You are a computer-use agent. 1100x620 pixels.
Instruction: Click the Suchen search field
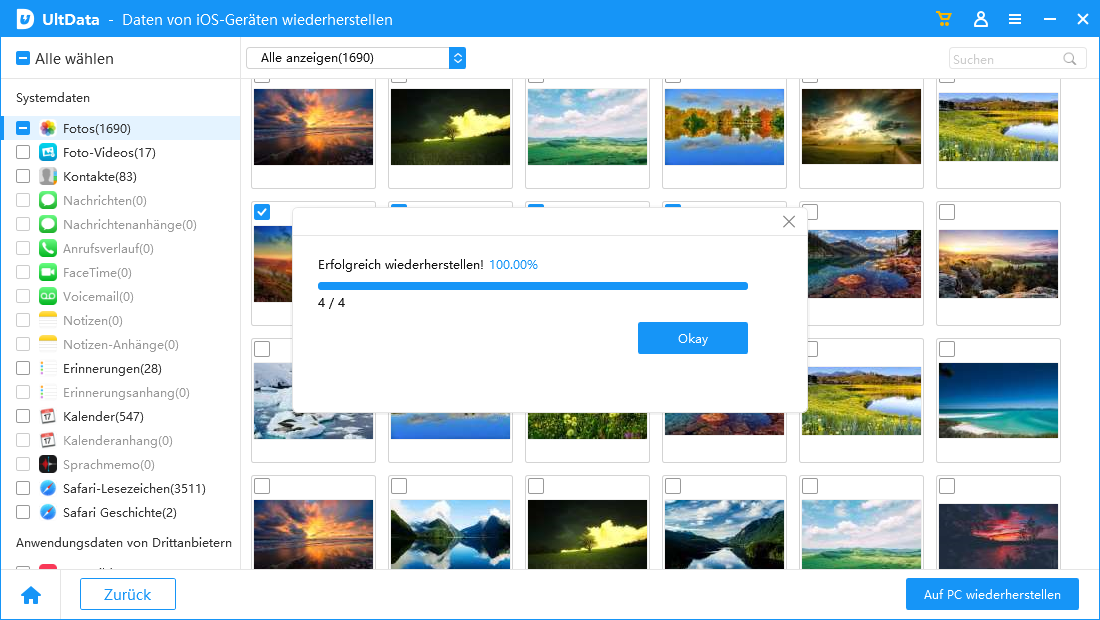click(1003, 59)
